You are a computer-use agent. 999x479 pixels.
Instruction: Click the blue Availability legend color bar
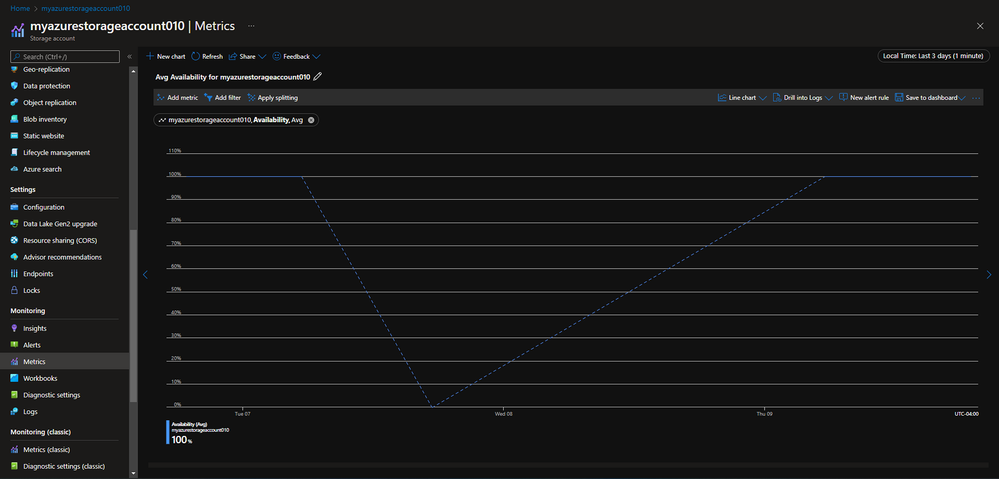click(168, 432)
